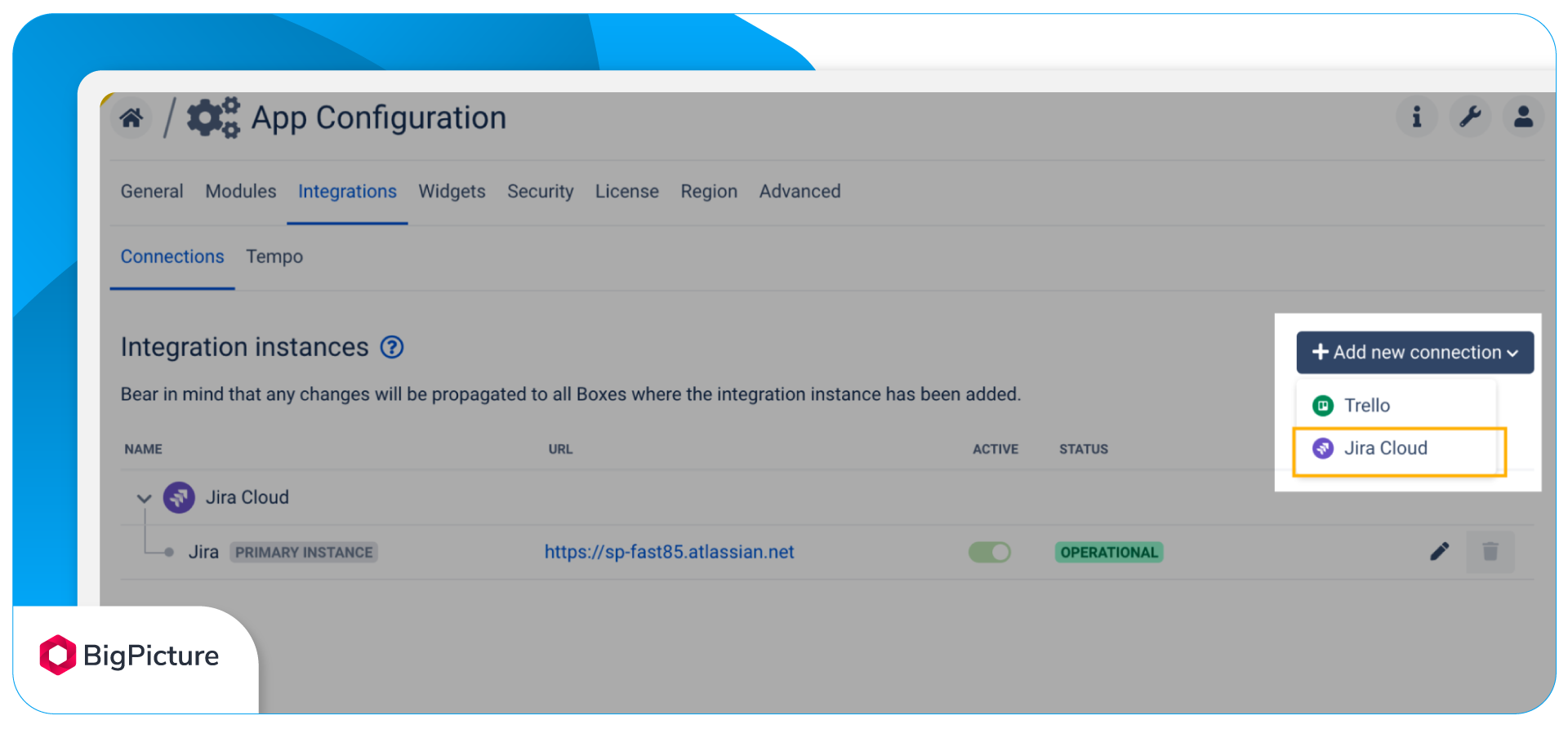This screenshot has height=729, width=1568.
Task: Open the Connections sub-tab
Action: click(172, 256)
